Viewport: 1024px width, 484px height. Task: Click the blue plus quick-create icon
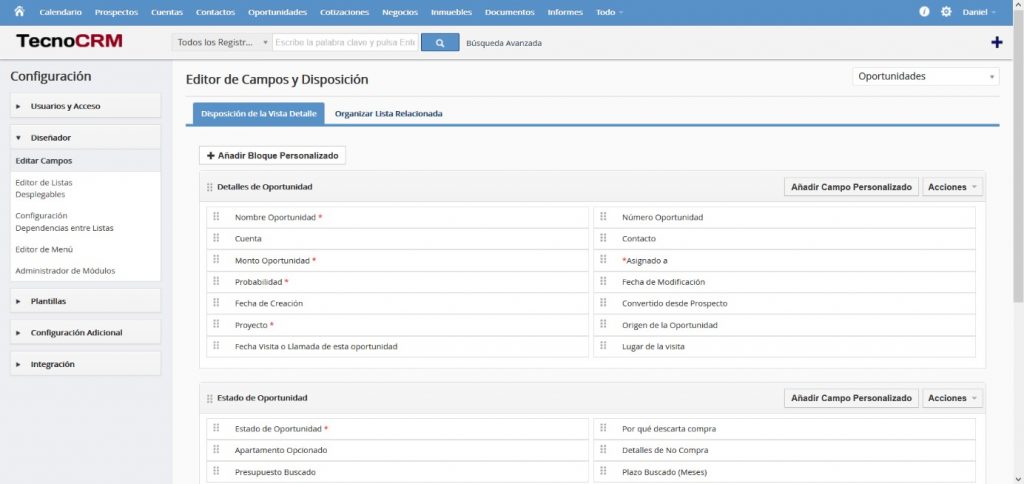click(x=996, y=42)
